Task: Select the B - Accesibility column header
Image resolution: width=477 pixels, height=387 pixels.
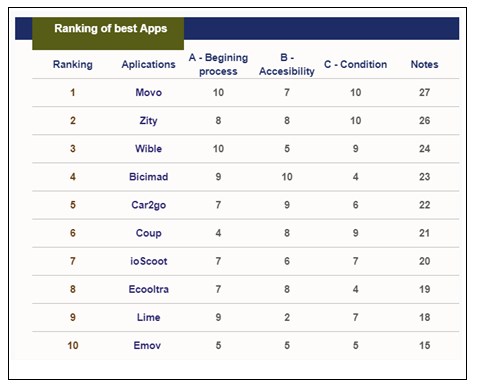Action: coord(287,64)
